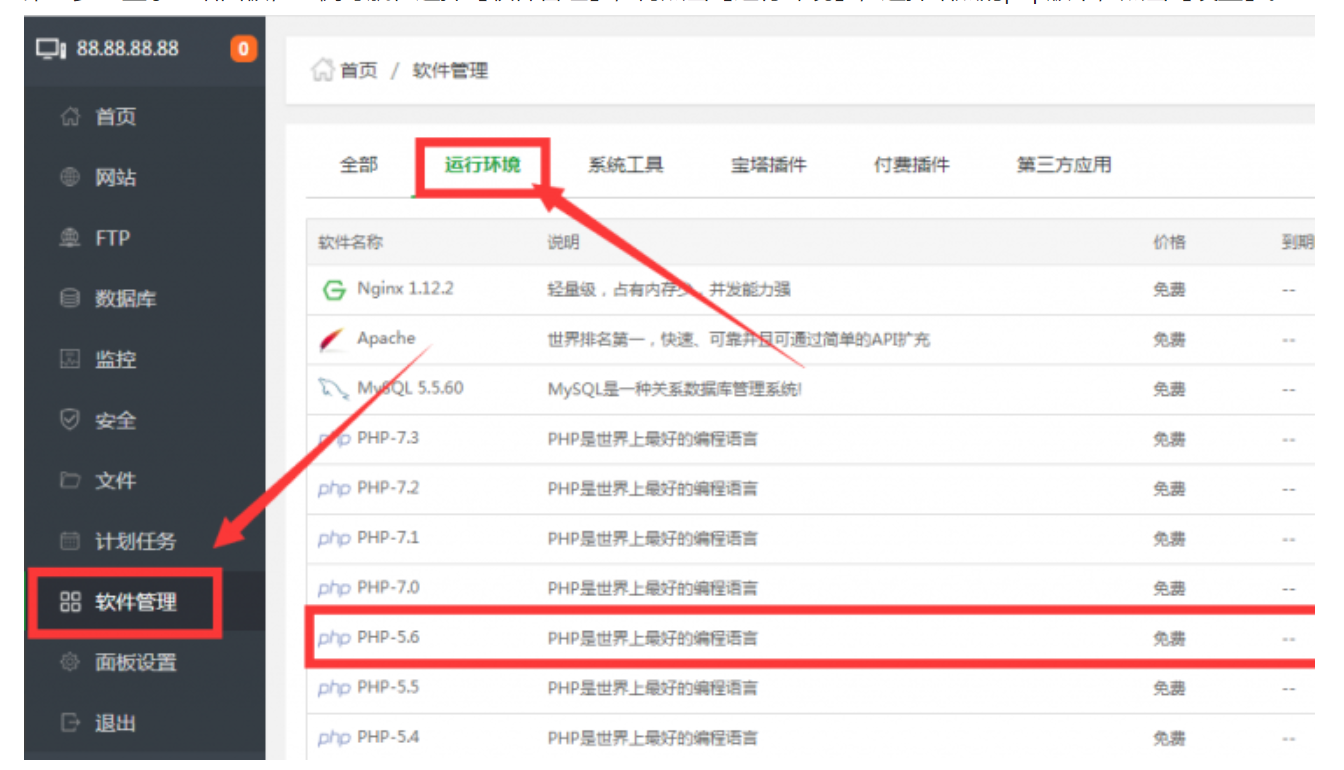1344x770 pixels.
Task: Click the home icon in the sidebar
Action: [x=70, y=117]
